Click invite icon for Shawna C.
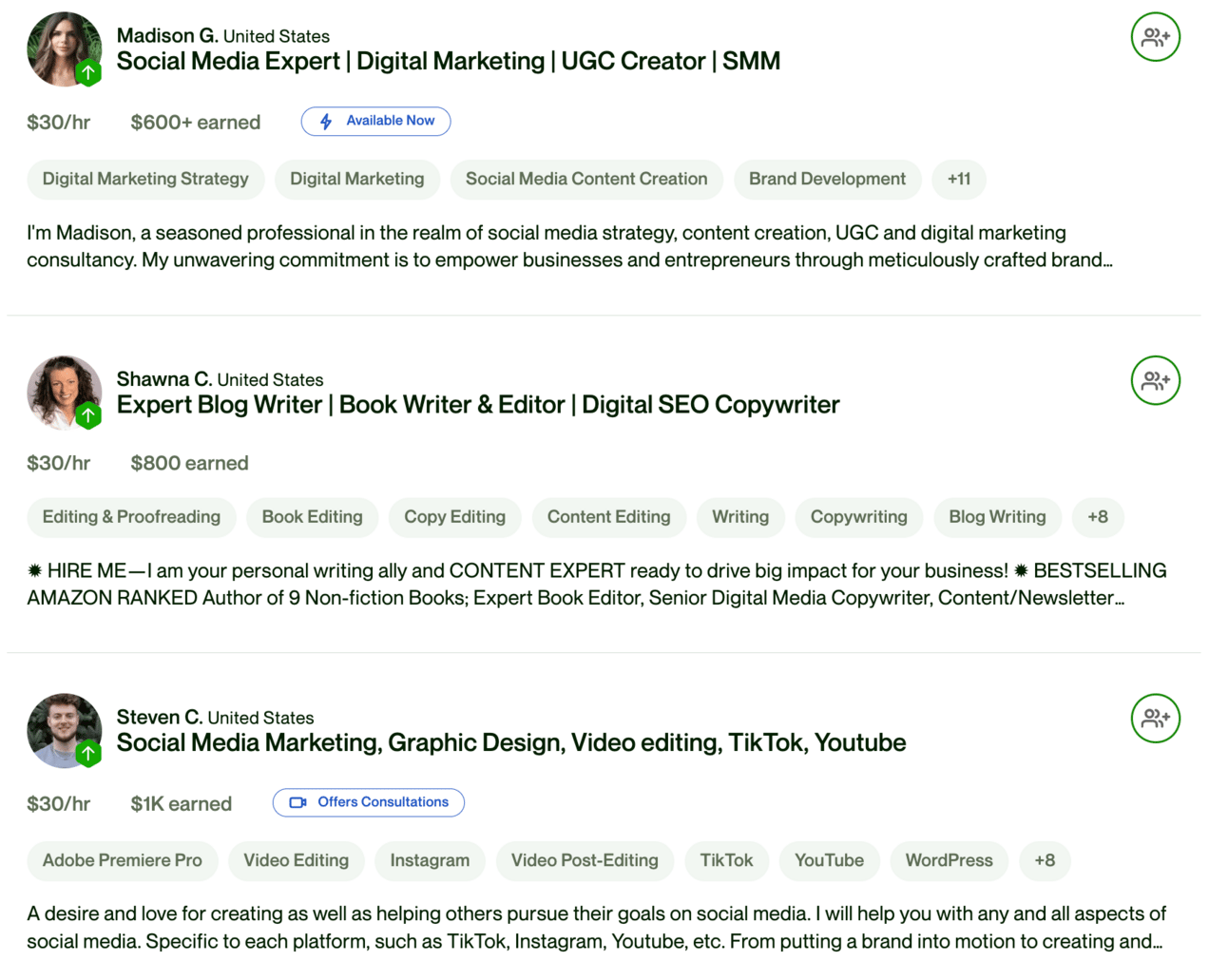This screenshot has height=980, width=1228. click(x=1155, y=380)
